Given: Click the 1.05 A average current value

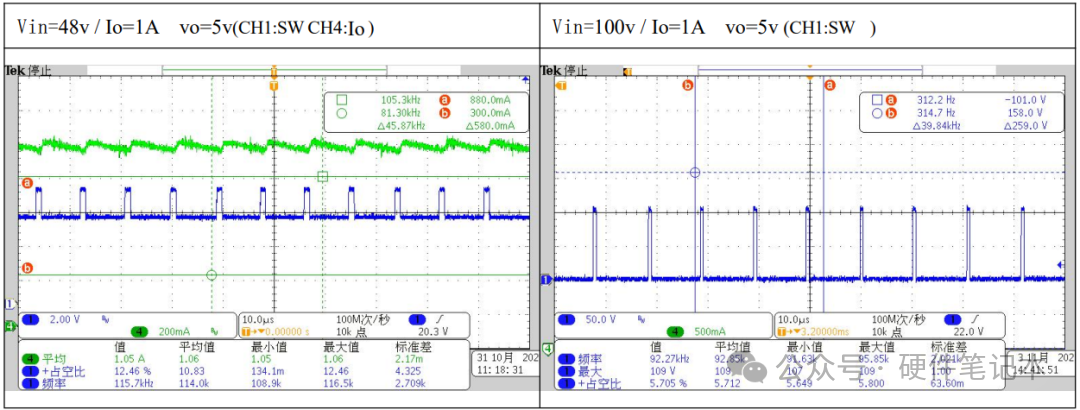Looking at the screenshot, I should click(x=130, y=358).
